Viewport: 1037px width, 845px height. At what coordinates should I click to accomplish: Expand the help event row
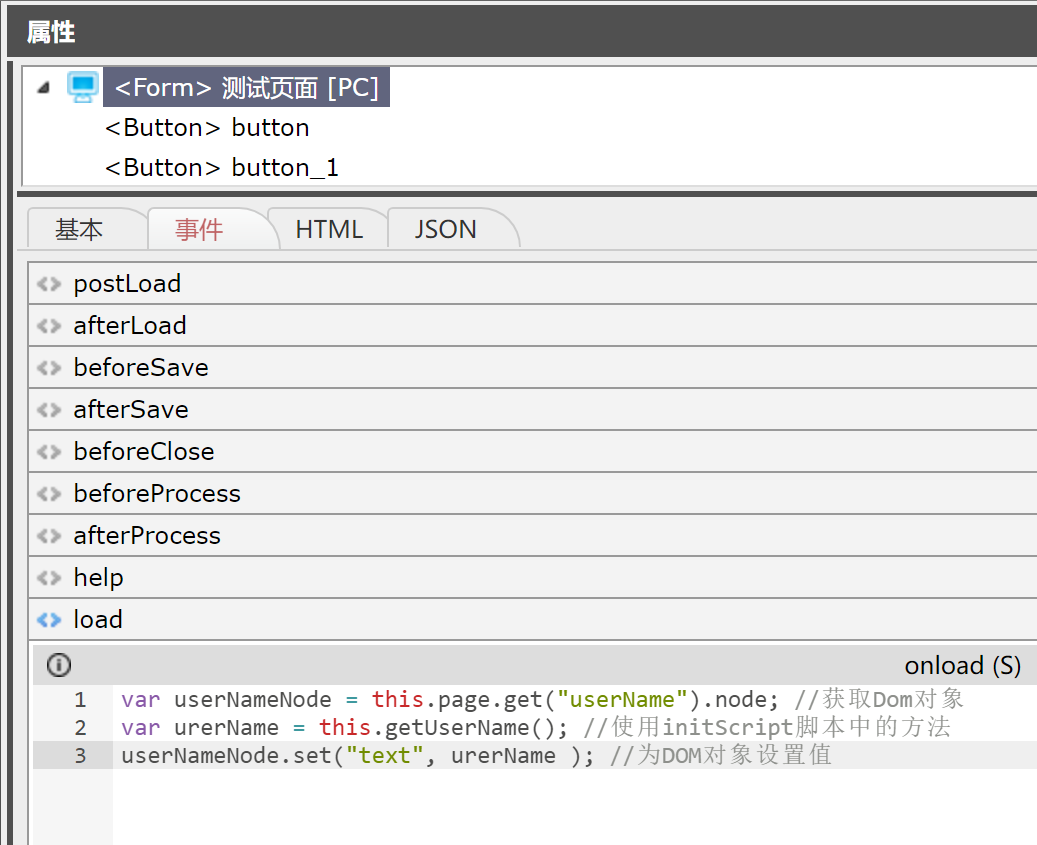[98, 578]
